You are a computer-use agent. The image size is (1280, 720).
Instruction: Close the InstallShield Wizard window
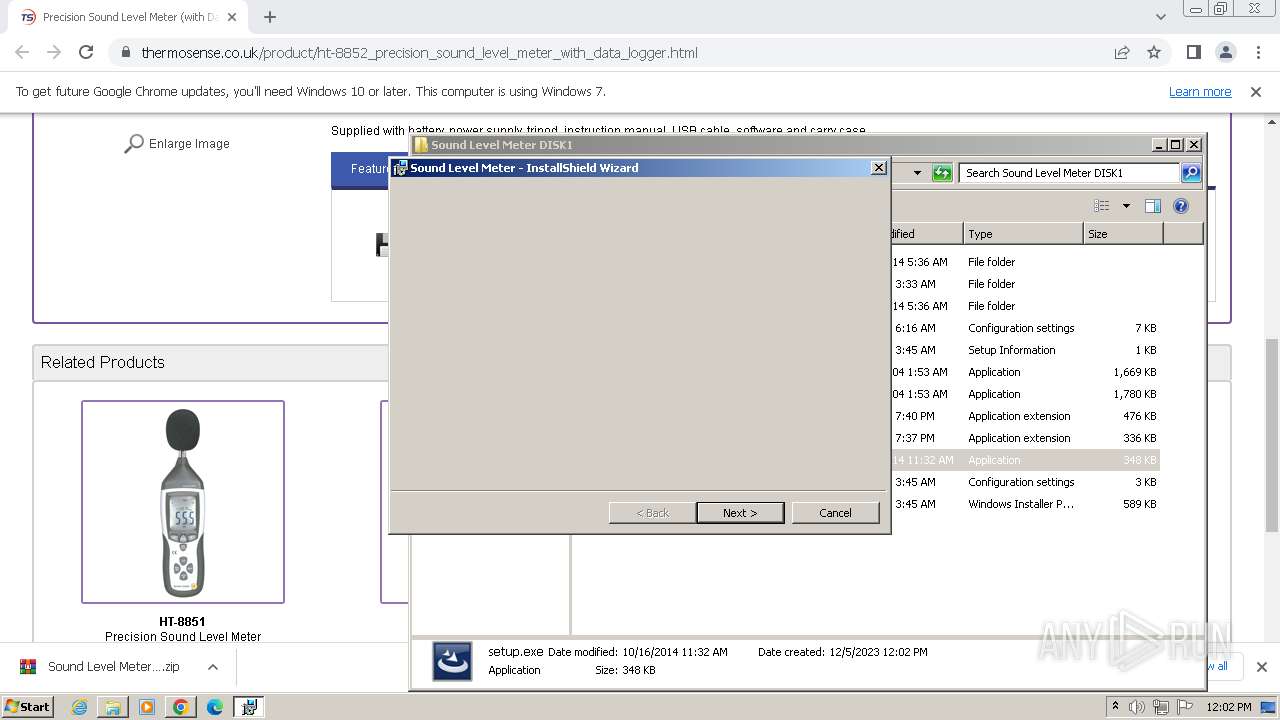[878, 167]
